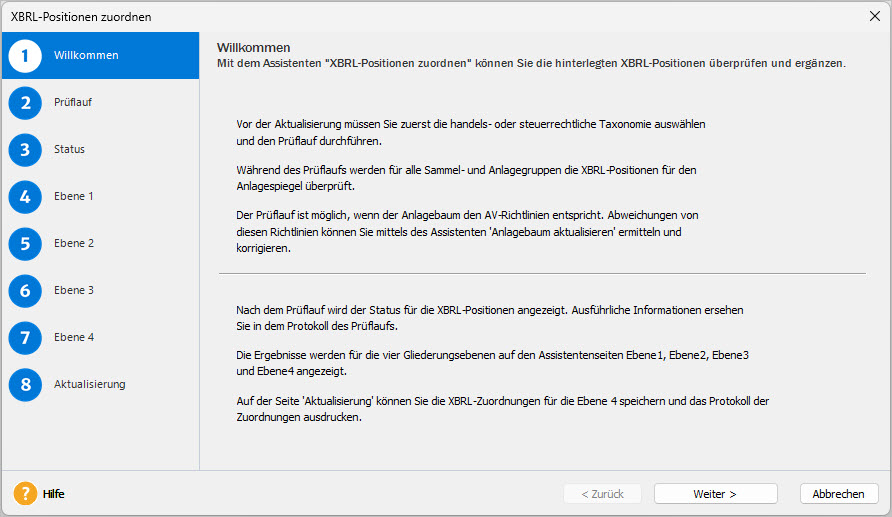Click the step 7 circle icon
This screenshot has width=892, height=517.
tap(25, 338)
